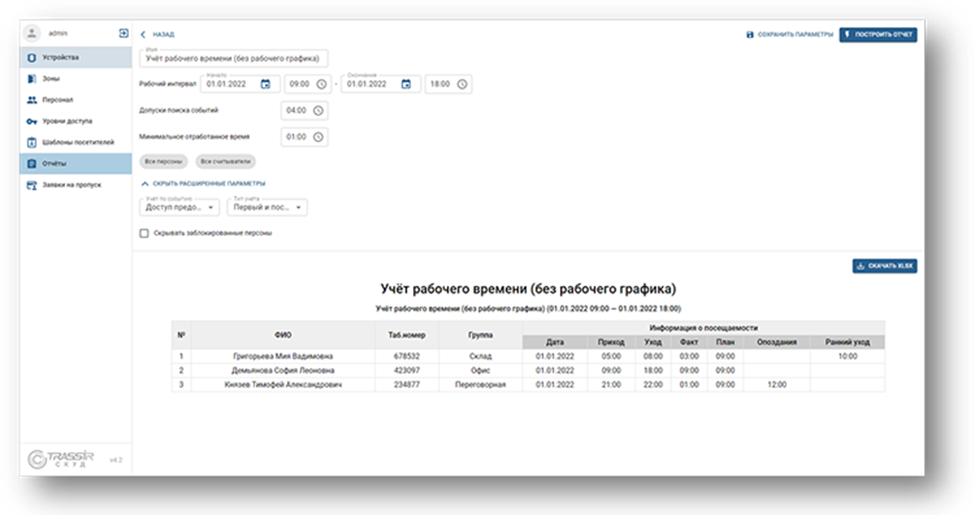Click the Шаблоны посетителей badge icon

click(32, 142)
